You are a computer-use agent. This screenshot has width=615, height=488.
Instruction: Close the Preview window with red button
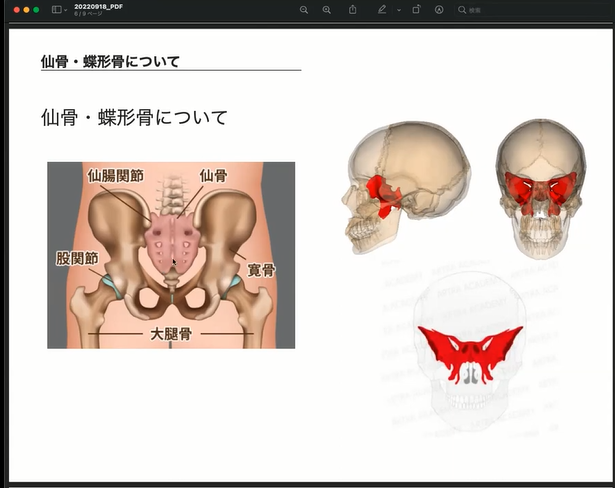pyautogui.click(x=15, y=9)
